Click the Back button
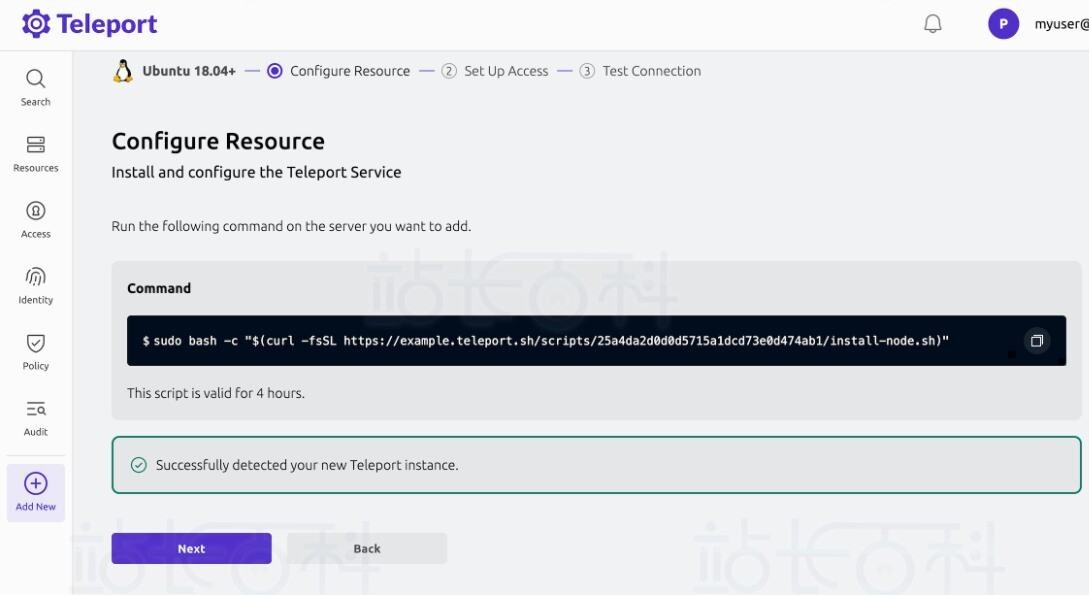This screenshot has height=595, width=1089. (367, 548)
